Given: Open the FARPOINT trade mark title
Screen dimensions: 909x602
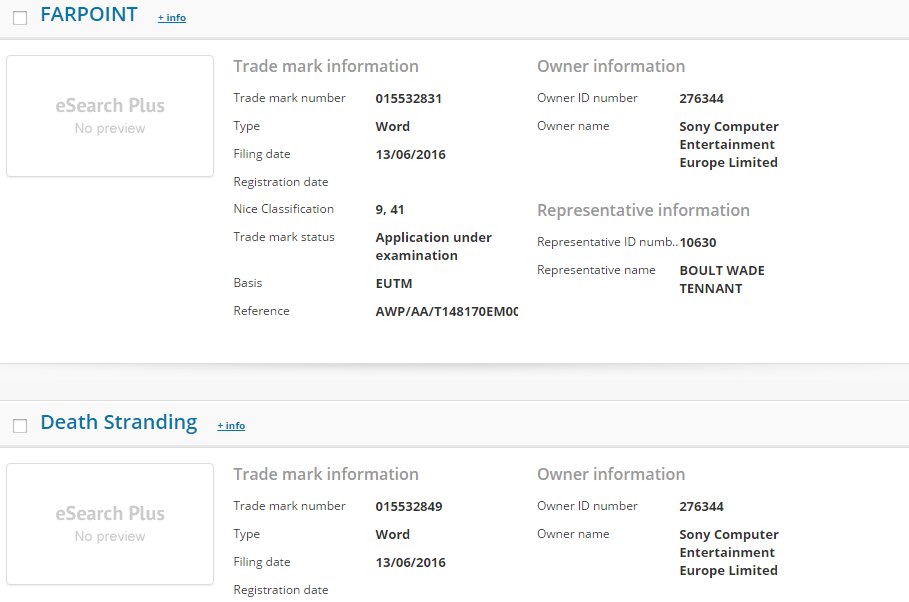Looking at the screenshot, I should click(x=89, y=14).
